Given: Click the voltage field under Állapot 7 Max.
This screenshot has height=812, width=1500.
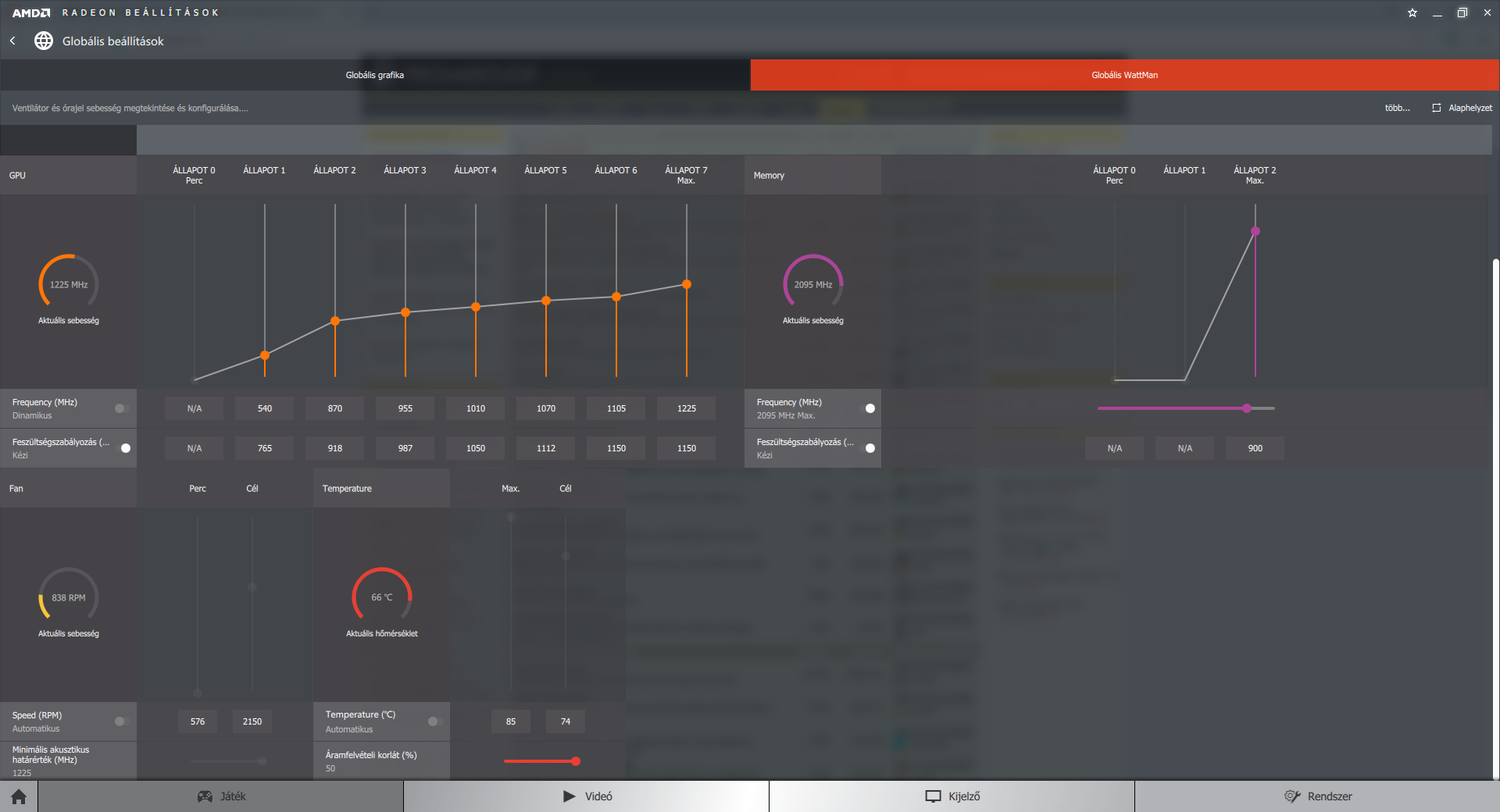Looking at the screenshot, I should [x=687, y=448].
